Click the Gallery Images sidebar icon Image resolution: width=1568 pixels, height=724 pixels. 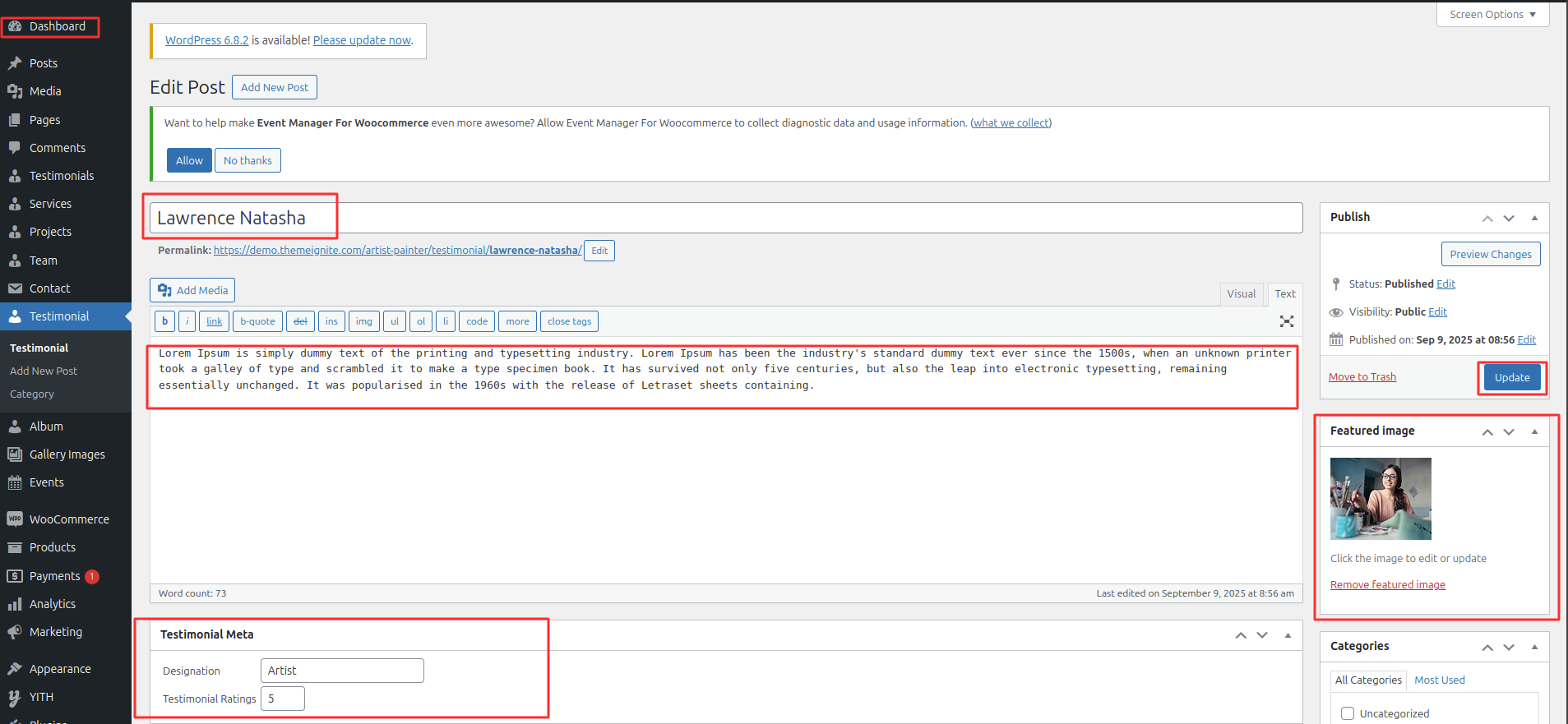15,454
